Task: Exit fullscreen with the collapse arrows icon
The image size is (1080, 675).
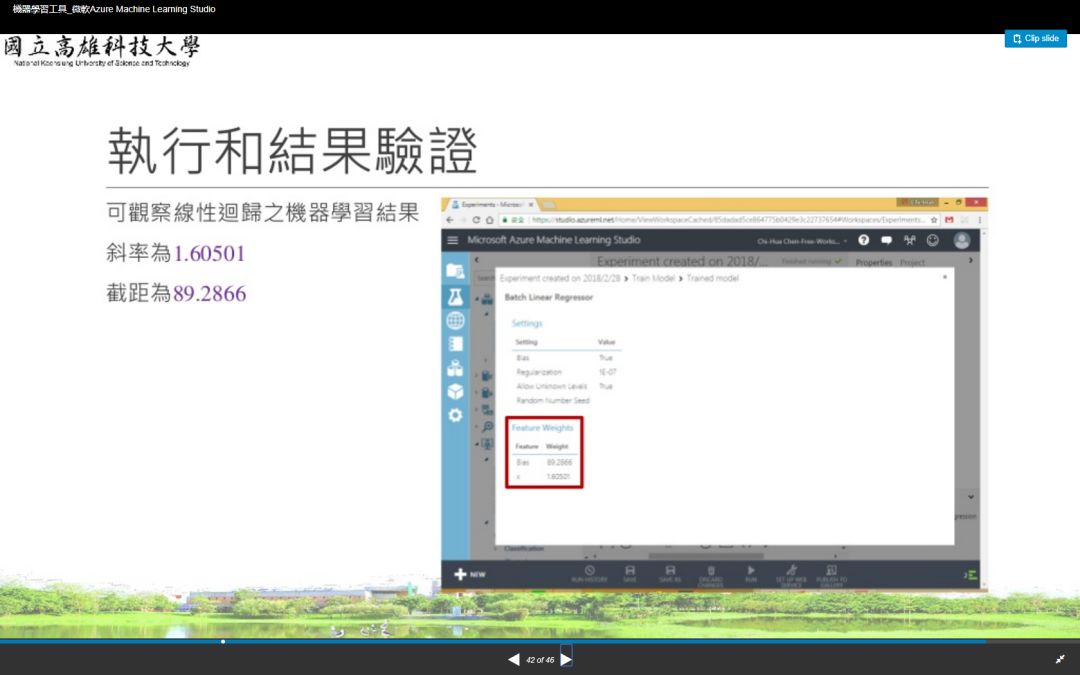Action: coord(1060,659)
